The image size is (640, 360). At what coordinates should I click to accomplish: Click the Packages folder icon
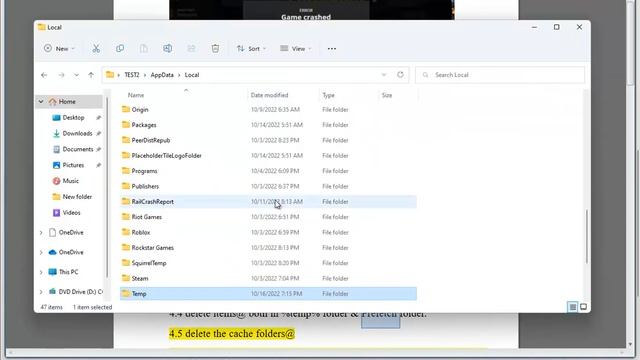(126, 125)
